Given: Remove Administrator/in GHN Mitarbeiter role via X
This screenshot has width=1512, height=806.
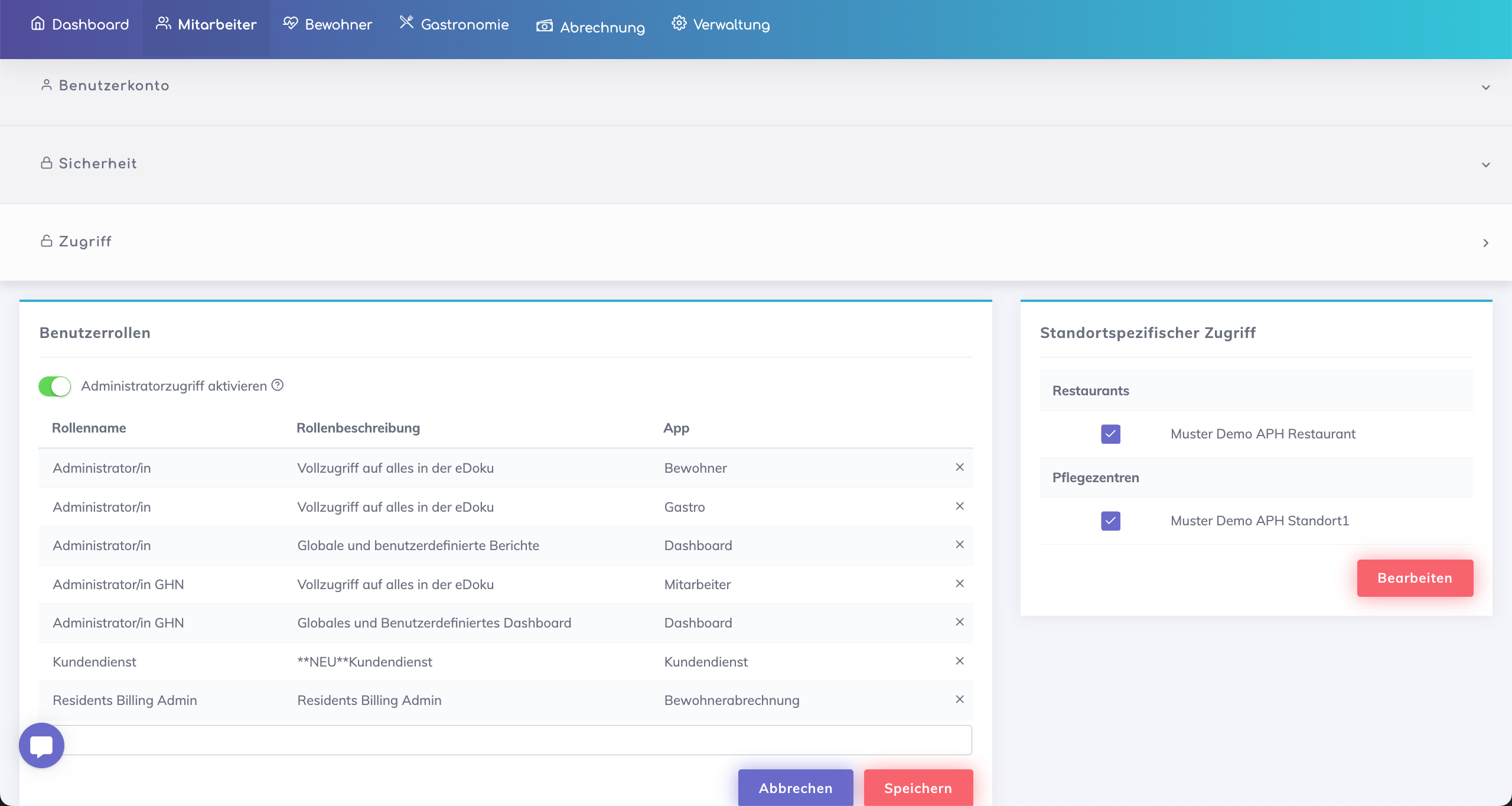Looking at the screenshot, I should tap(960, 583).
